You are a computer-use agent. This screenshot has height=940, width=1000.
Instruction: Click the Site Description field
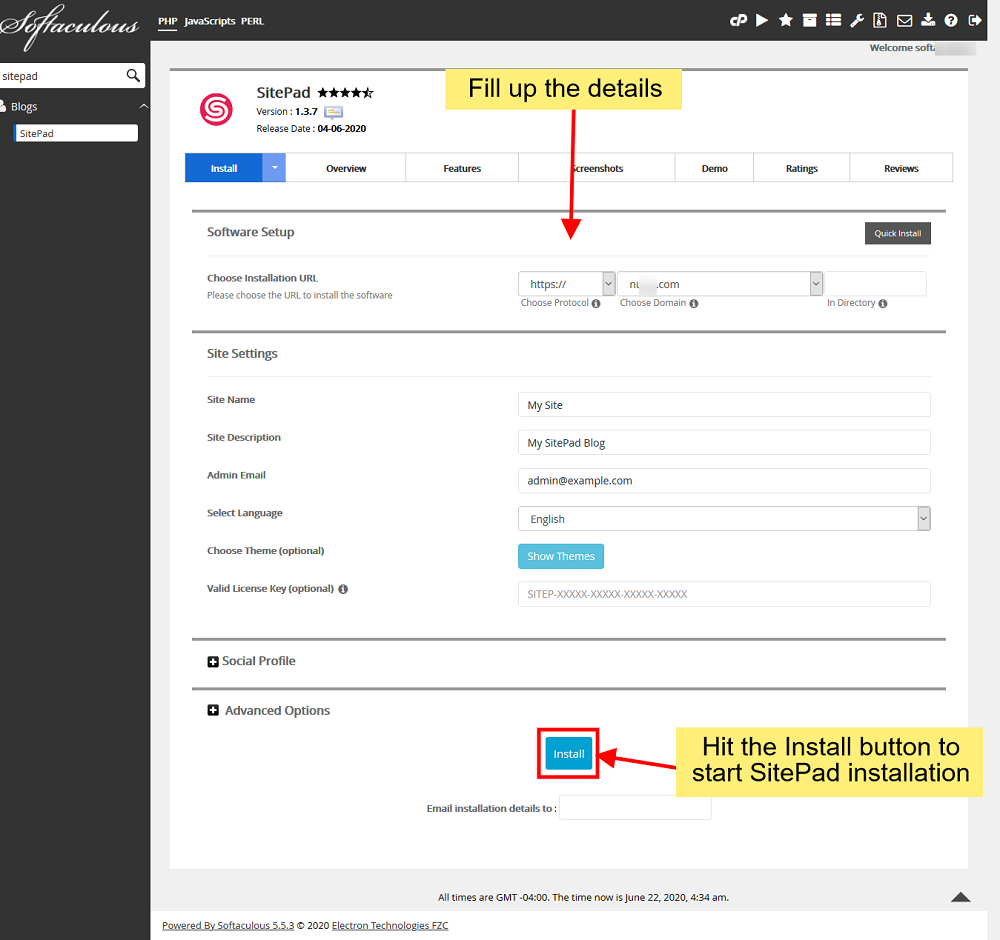pos(724,443)
